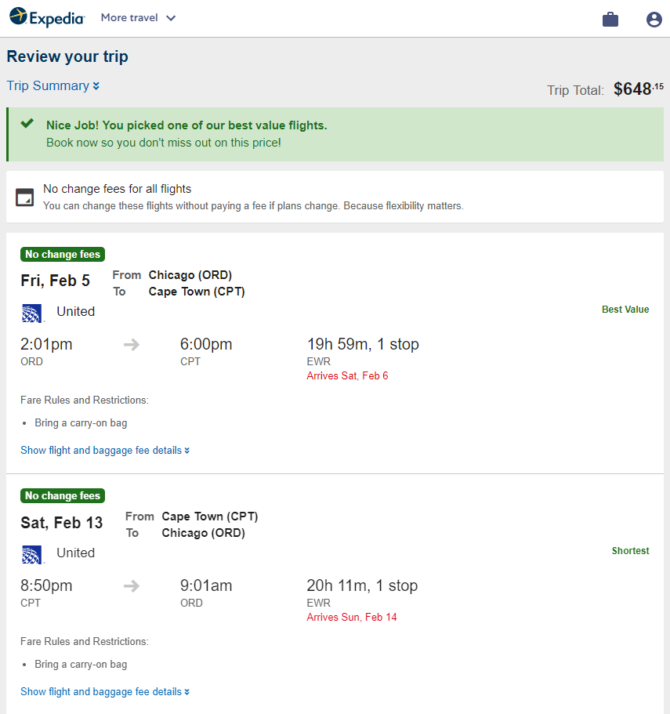The image size is (670, 714).
Task: Click the arrow between 2:01pm and 6:00pm
Action: point(131,345)
